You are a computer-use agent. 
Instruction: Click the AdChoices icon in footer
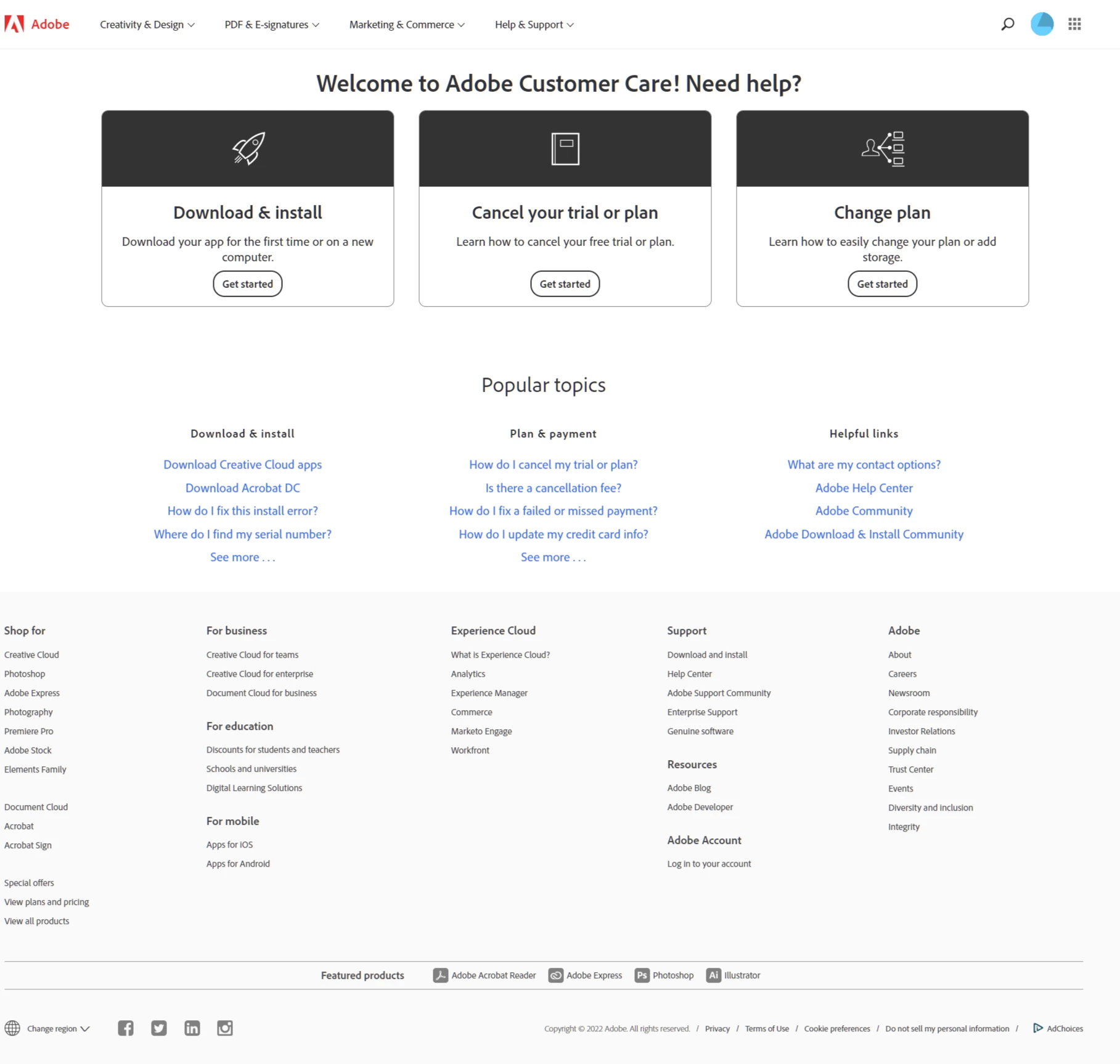click(x=1038, y=1028)
